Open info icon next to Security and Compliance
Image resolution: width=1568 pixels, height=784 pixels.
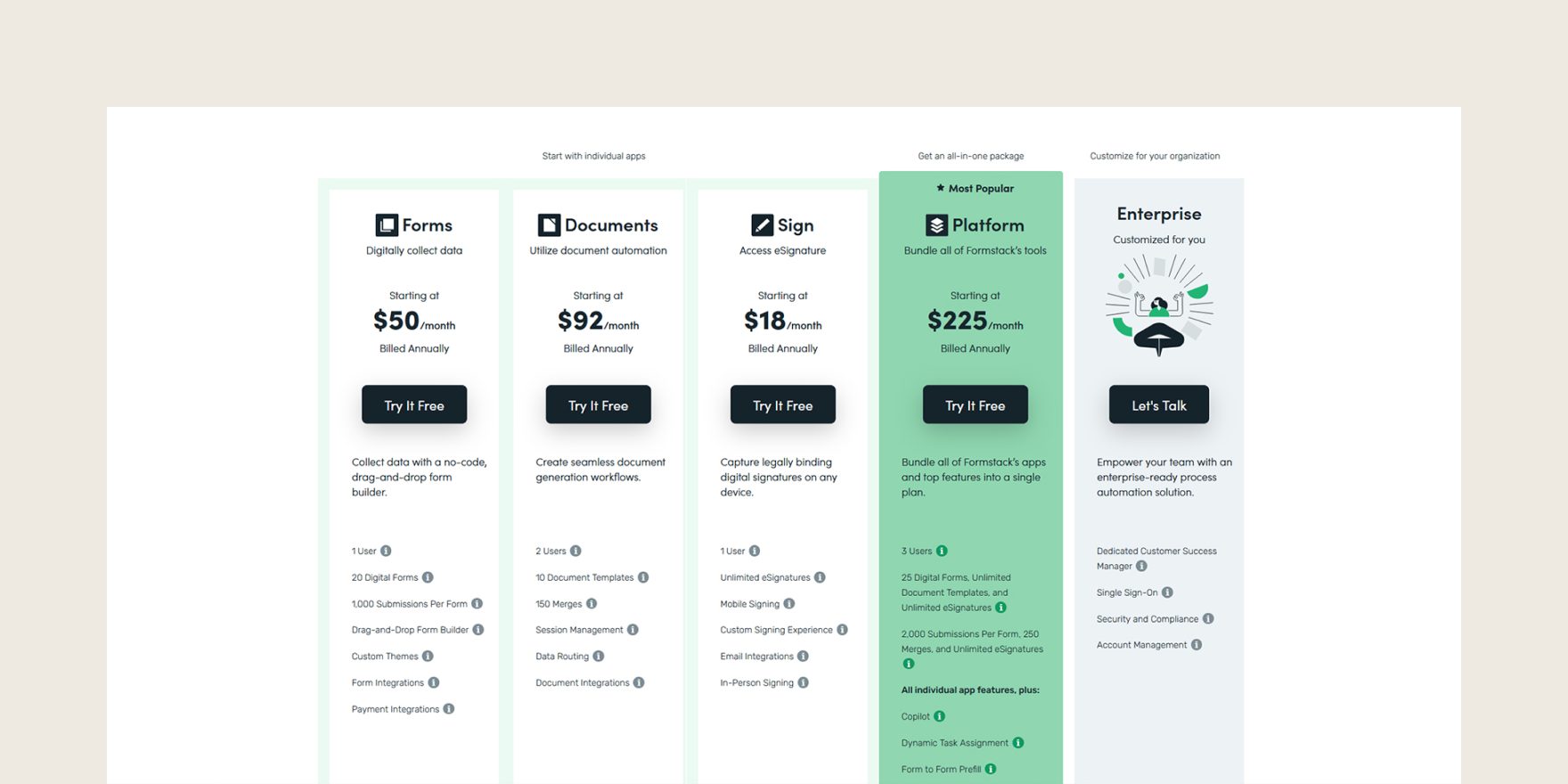[1208, 618]
